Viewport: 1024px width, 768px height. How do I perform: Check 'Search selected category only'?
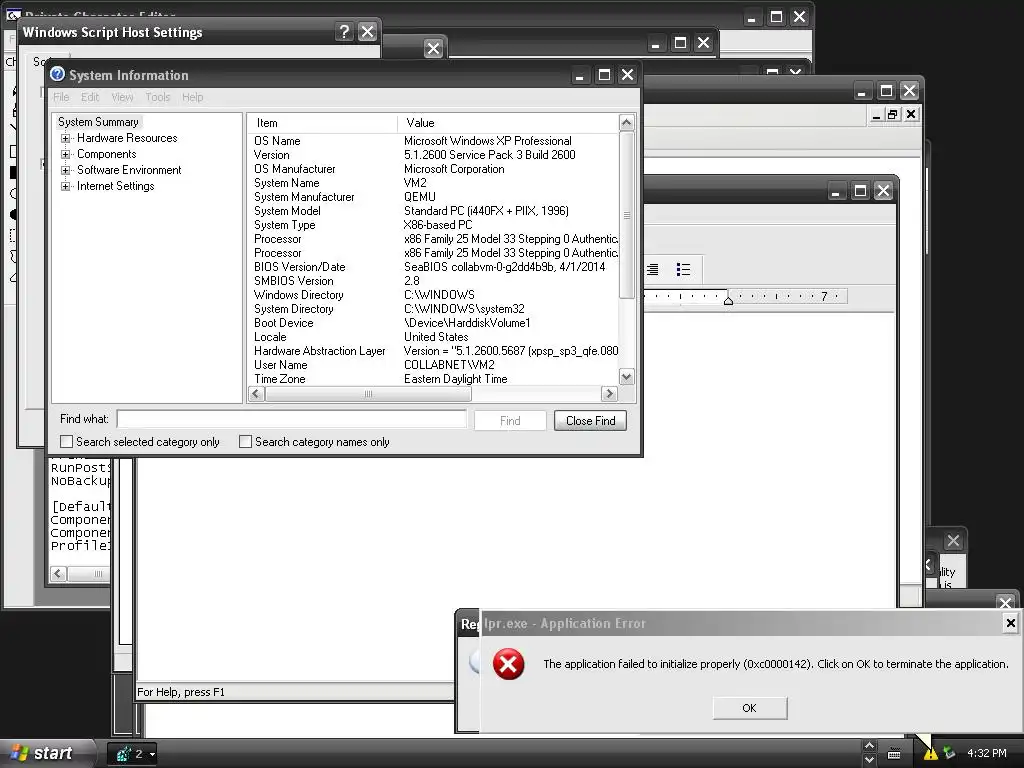[x=66, y=442]
